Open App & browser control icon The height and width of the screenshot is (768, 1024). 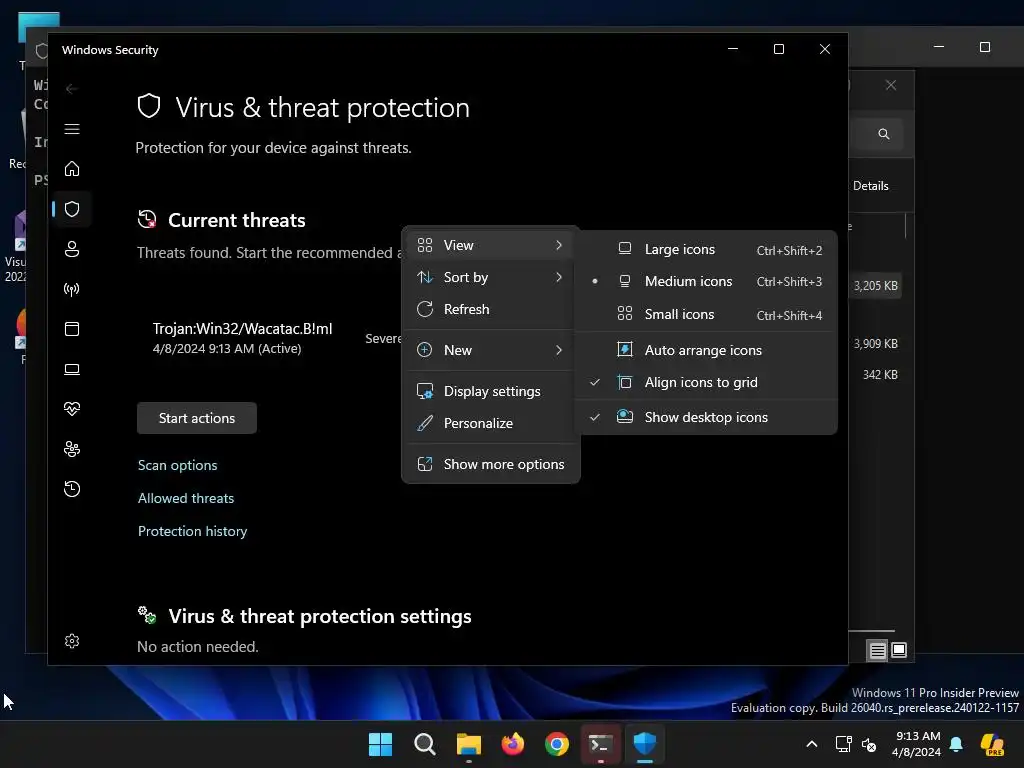click(x=72, y=329)
